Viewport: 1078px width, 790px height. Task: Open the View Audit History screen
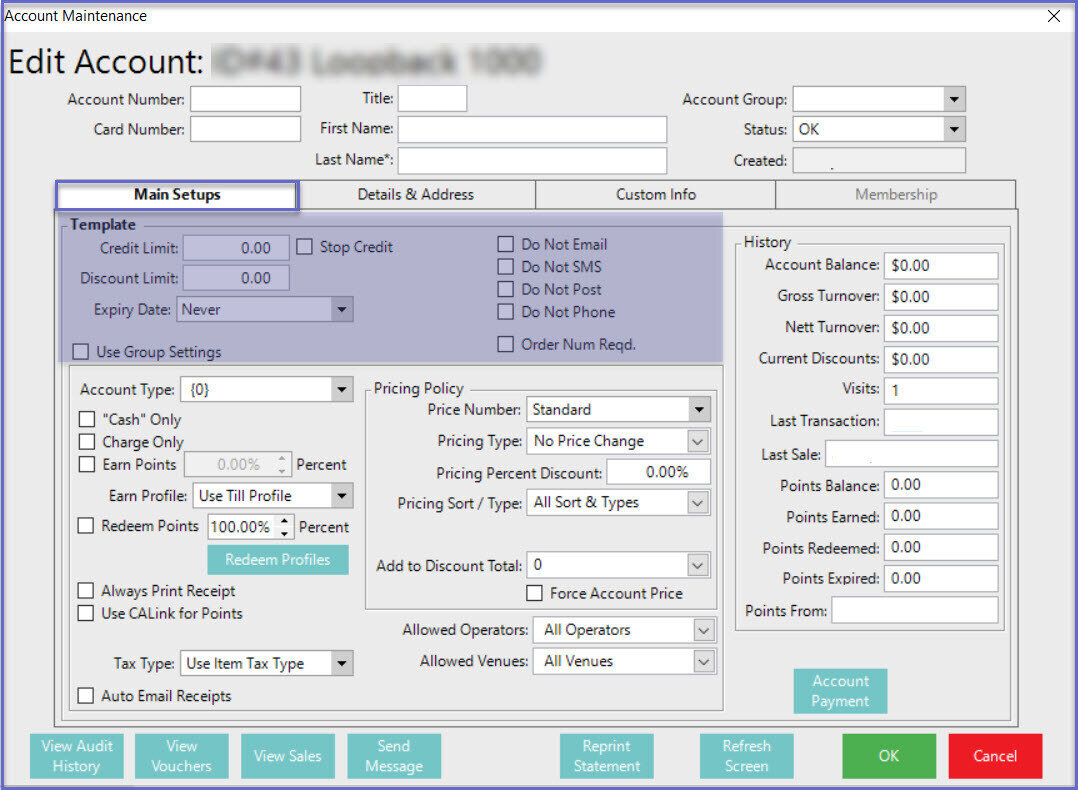click(x=77, y=756)
